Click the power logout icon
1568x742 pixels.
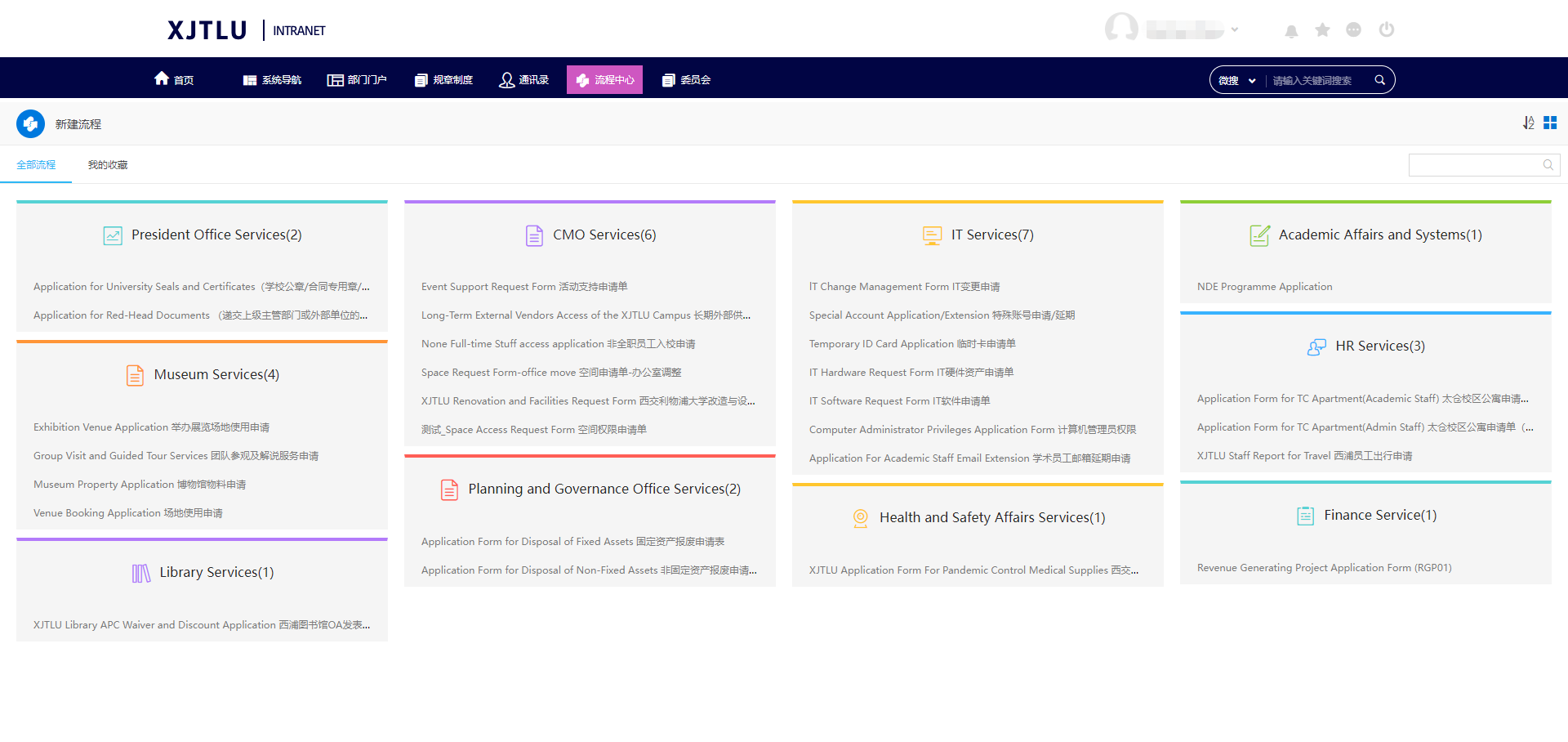point(1386,30)
